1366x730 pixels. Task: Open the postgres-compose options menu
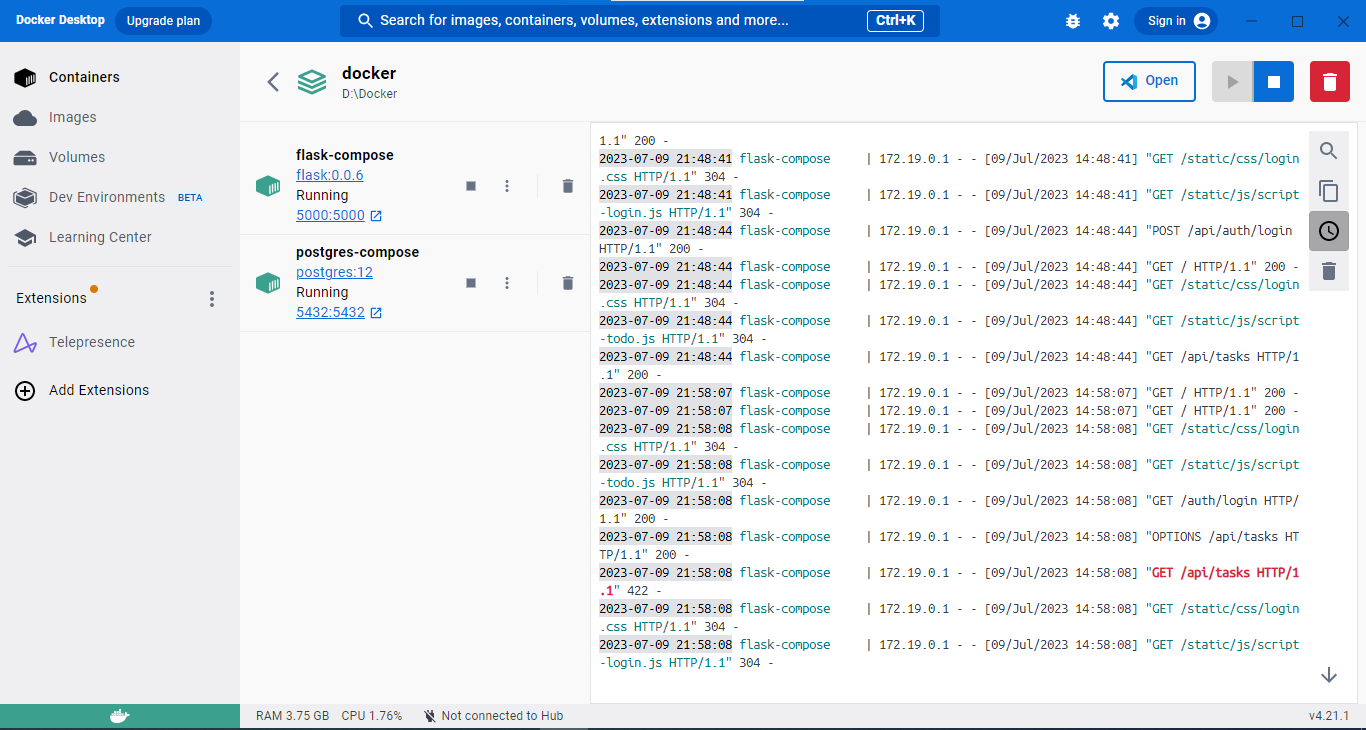pos(507,283)
